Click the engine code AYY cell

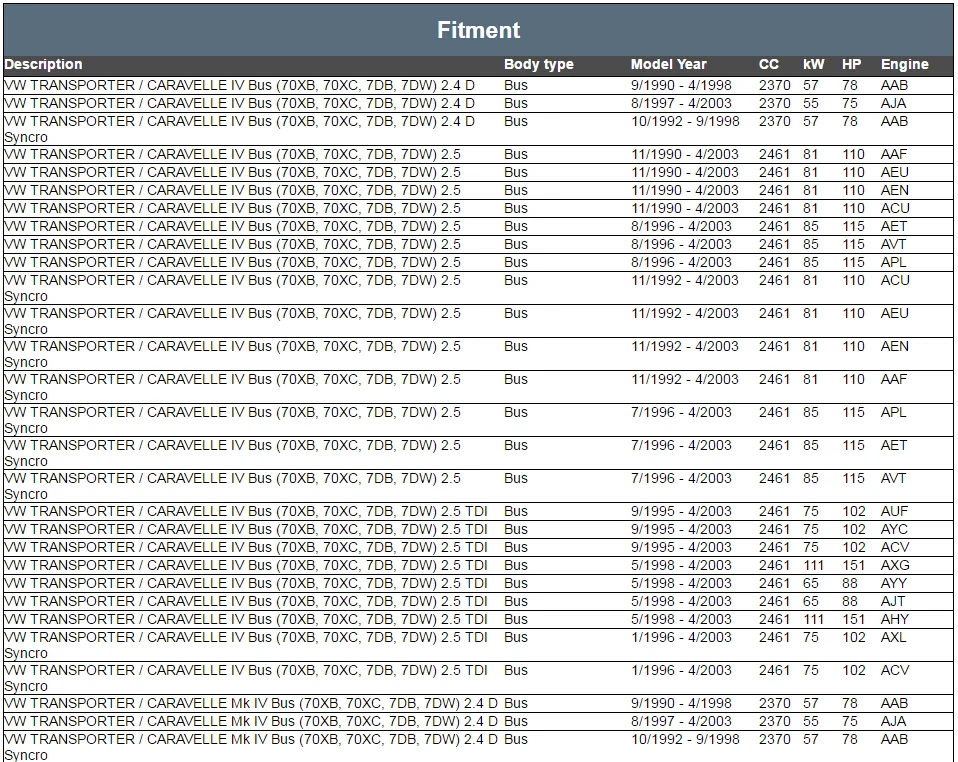pyautogui.click(x=894, y=583)
